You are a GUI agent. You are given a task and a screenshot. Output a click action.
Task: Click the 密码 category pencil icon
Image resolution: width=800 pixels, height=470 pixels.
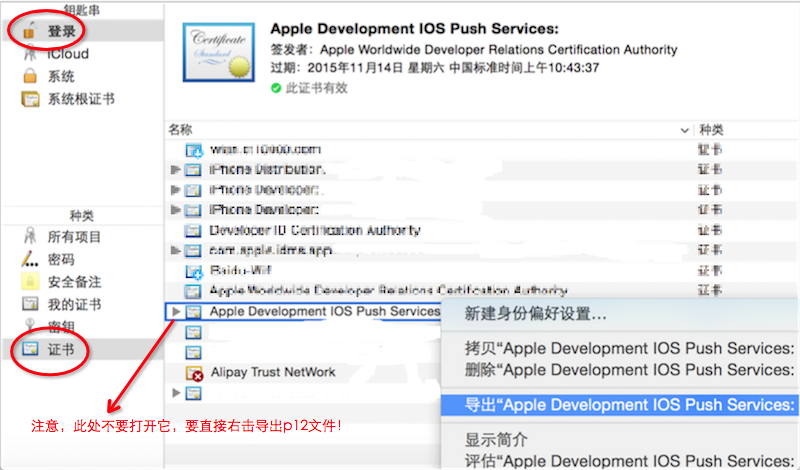[30, 259]
